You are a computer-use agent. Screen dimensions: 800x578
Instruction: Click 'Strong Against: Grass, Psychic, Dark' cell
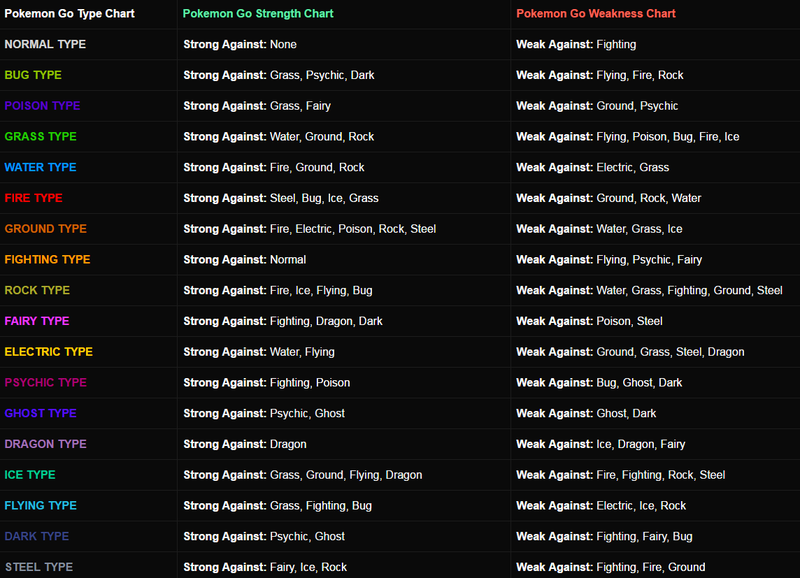tap(279, 75)
